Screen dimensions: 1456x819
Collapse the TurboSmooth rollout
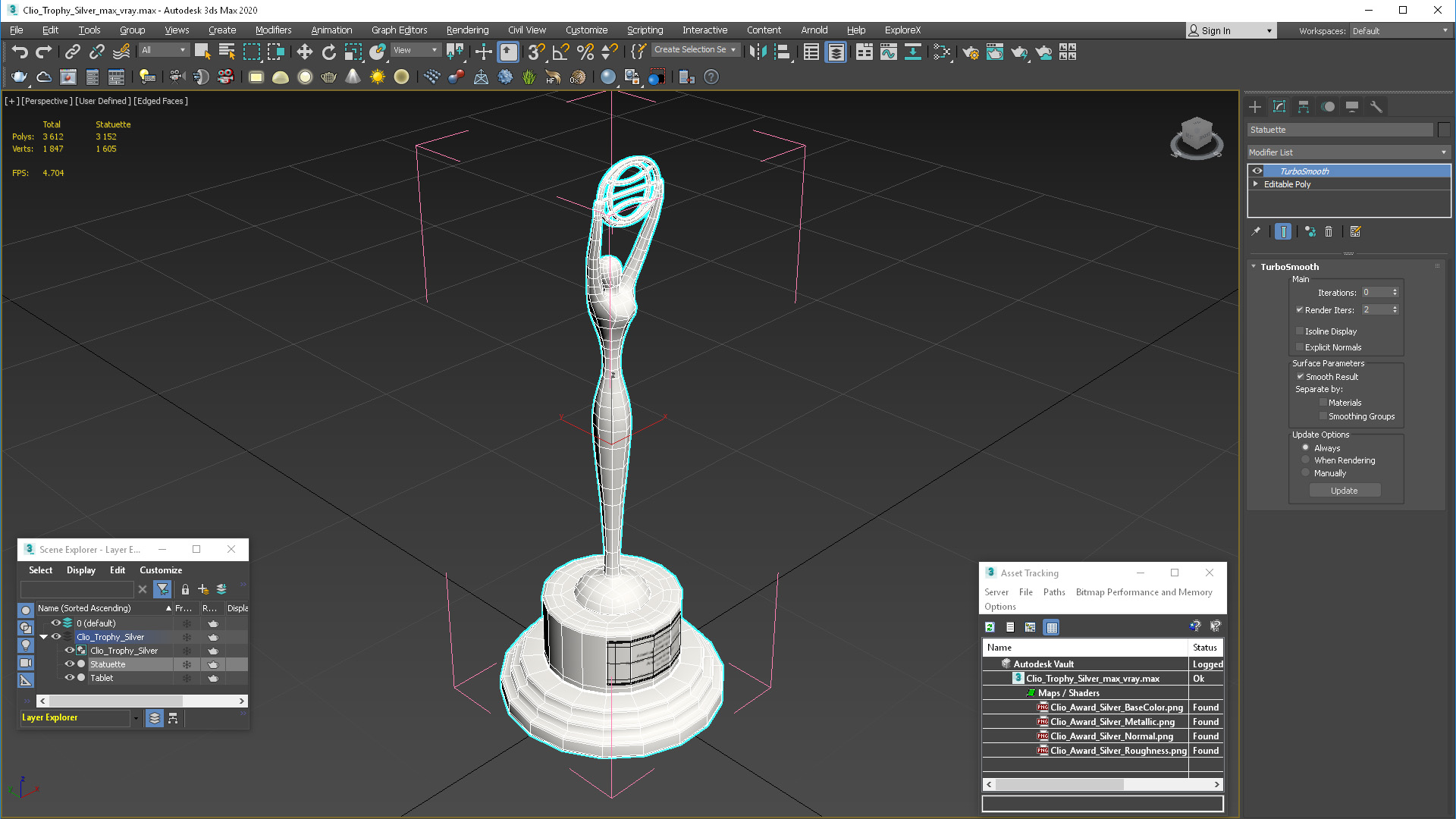coord(1254,266)
